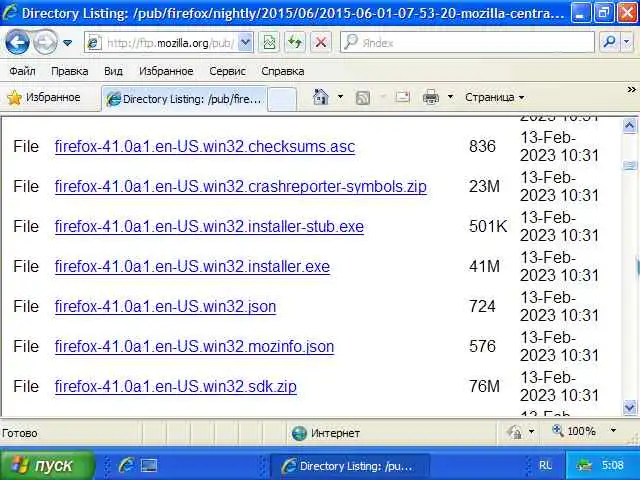
Task: Click the RU language indicator
Action: [545, 465]
